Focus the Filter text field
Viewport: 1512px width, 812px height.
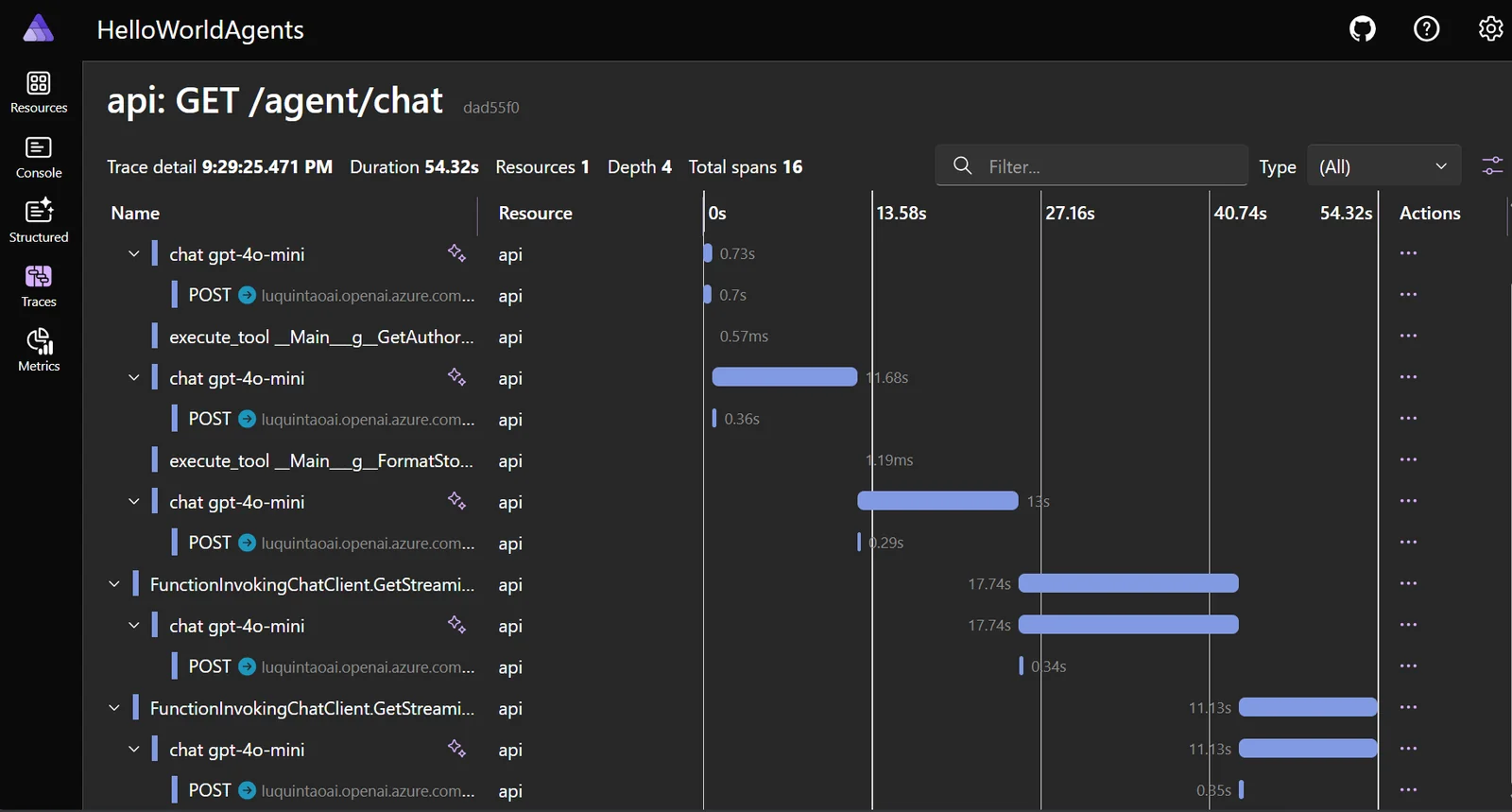tap(1106, 166)
